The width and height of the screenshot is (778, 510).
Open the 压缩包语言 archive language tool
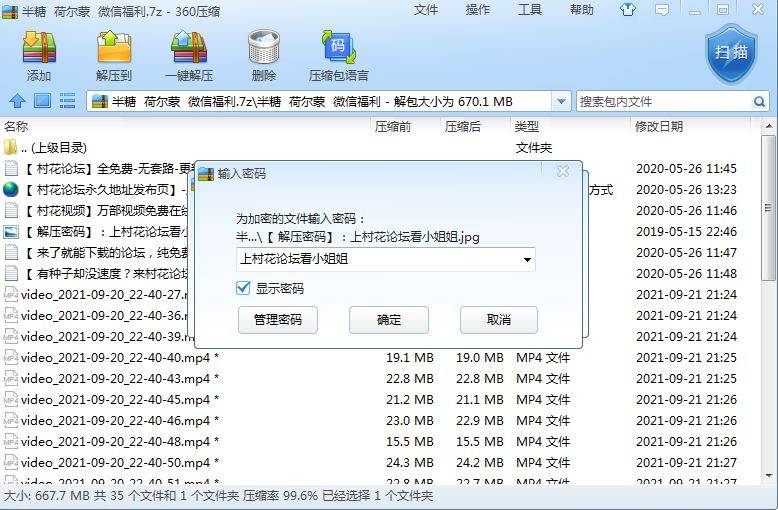[338, 50]
